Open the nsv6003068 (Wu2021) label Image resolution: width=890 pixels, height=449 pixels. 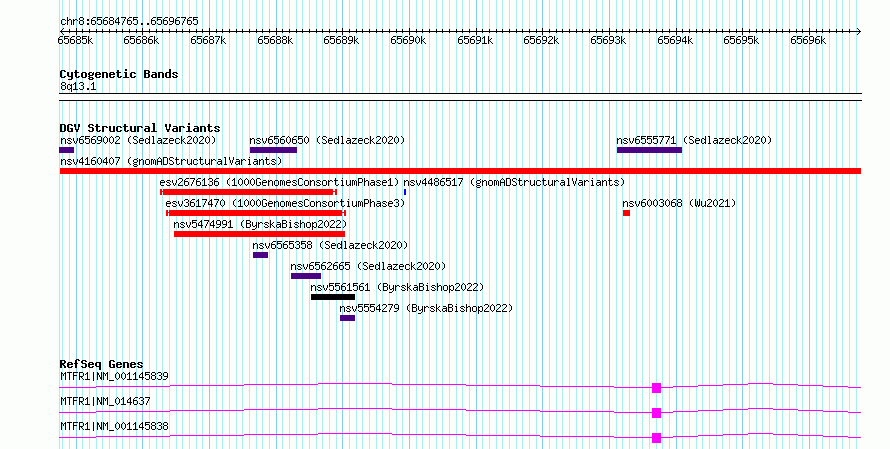click(679, 203)
